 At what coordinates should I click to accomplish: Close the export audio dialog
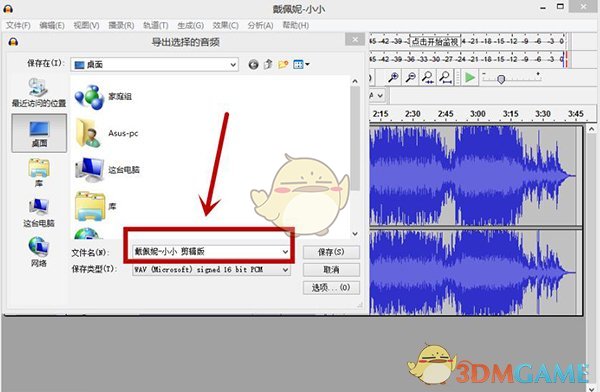(x=355, y=39)
